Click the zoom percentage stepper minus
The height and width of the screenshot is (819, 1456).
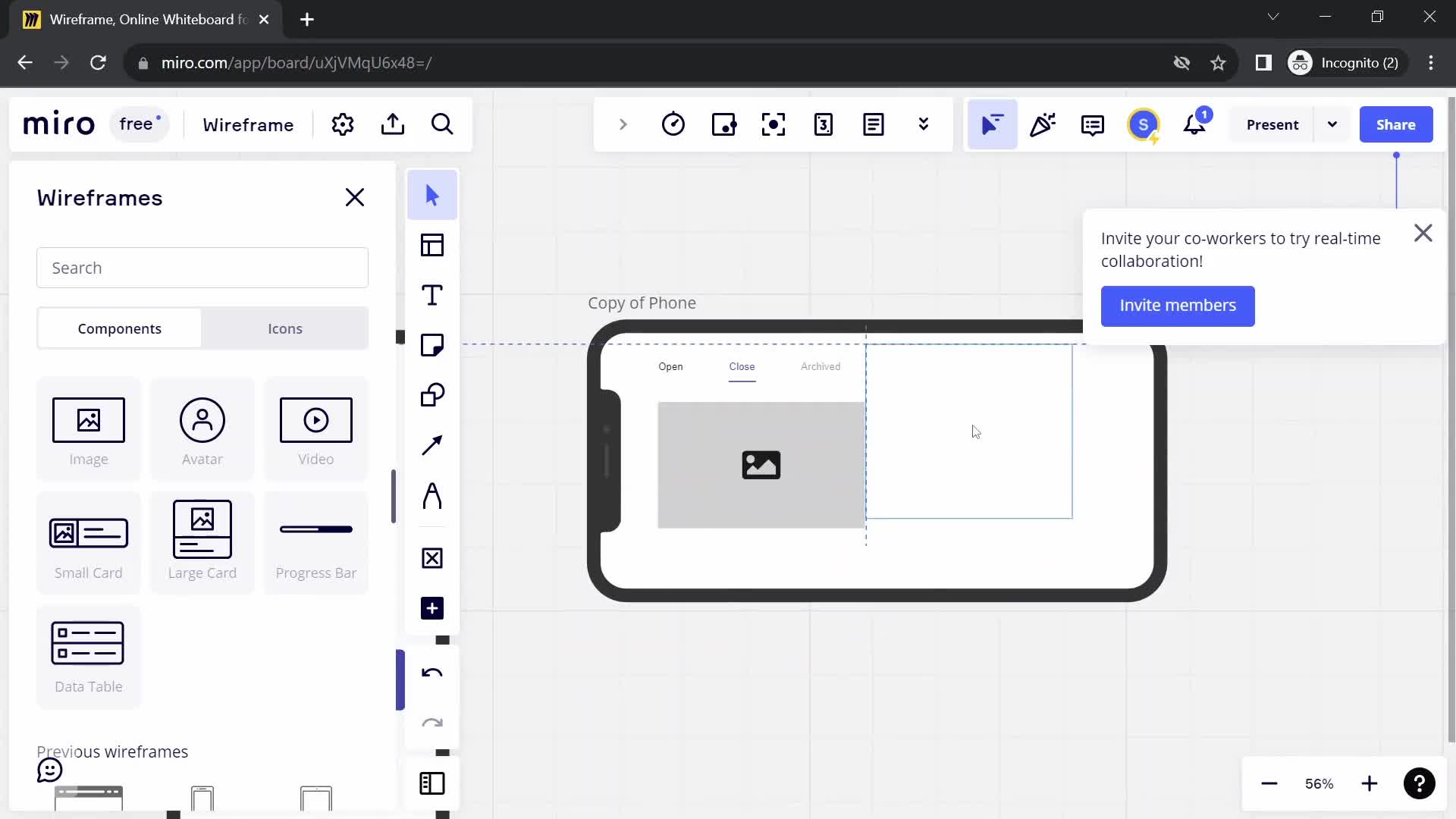(x=1269, y=783)
